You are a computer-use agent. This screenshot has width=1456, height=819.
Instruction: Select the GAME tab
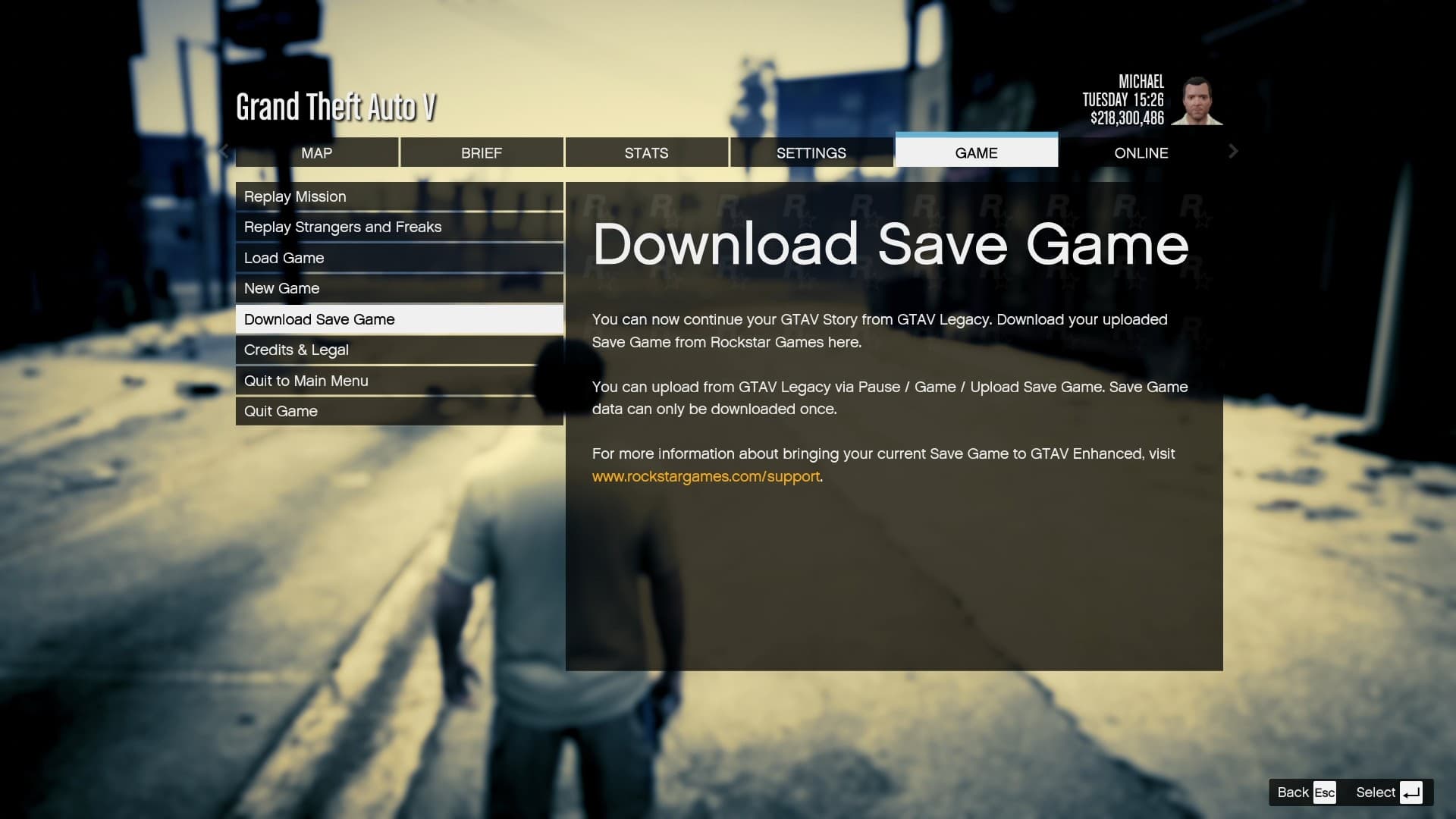pyautogui.click(x=976, y=152)
